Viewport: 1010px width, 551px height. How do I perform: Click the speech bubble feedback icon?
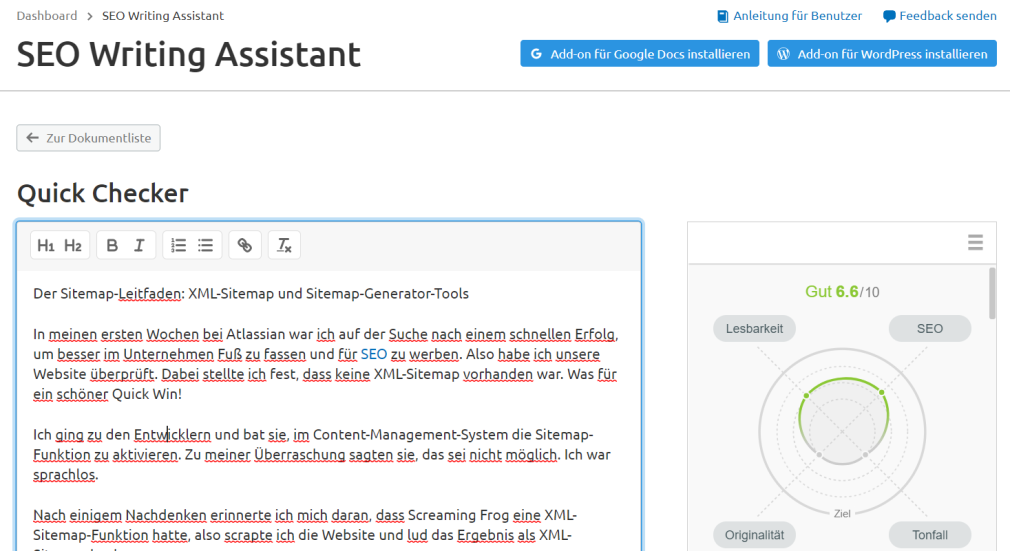pyautogui.click(x=889, y=16)
